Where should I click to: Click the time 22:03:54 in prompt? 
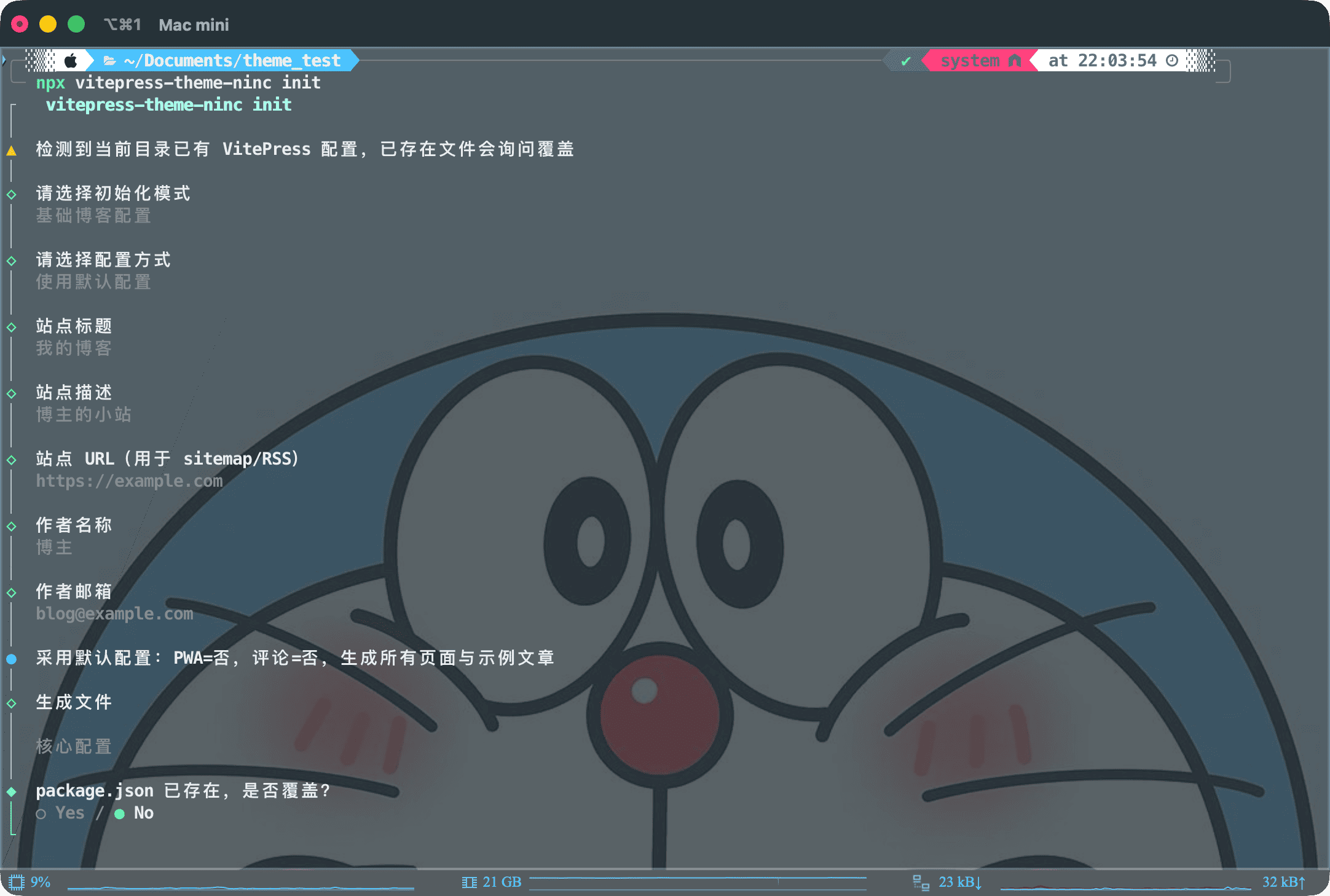tap(1117, 61)
